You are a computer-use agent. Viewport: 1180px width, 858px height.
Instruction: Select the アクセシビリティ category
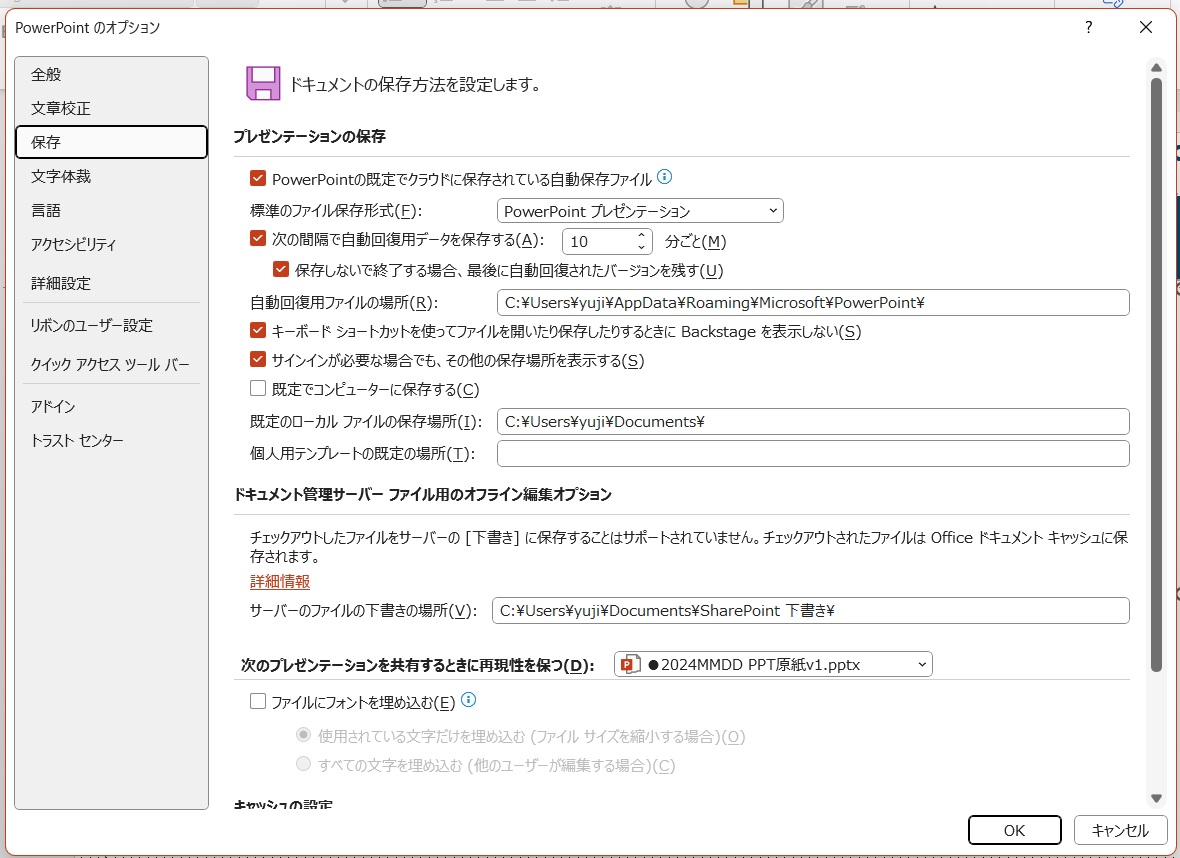pyautogui.click(x=111, y=245)
